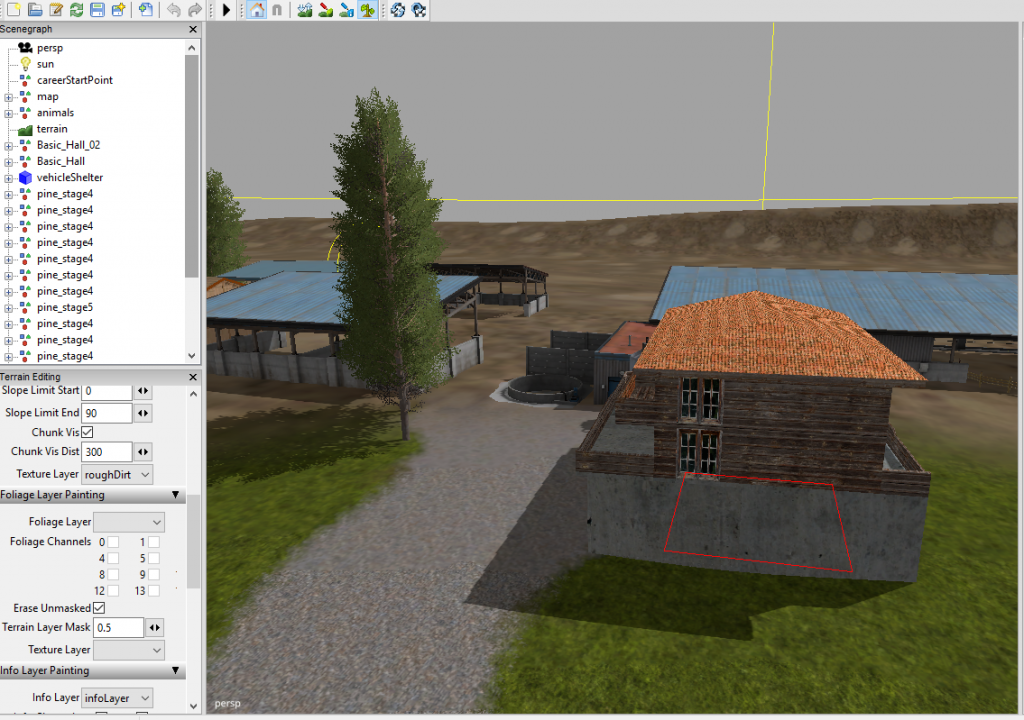The width and height of the screenshot is (1024, 720).
Task: Select the pine_stage5 node
Action: (x=65, y=307)
